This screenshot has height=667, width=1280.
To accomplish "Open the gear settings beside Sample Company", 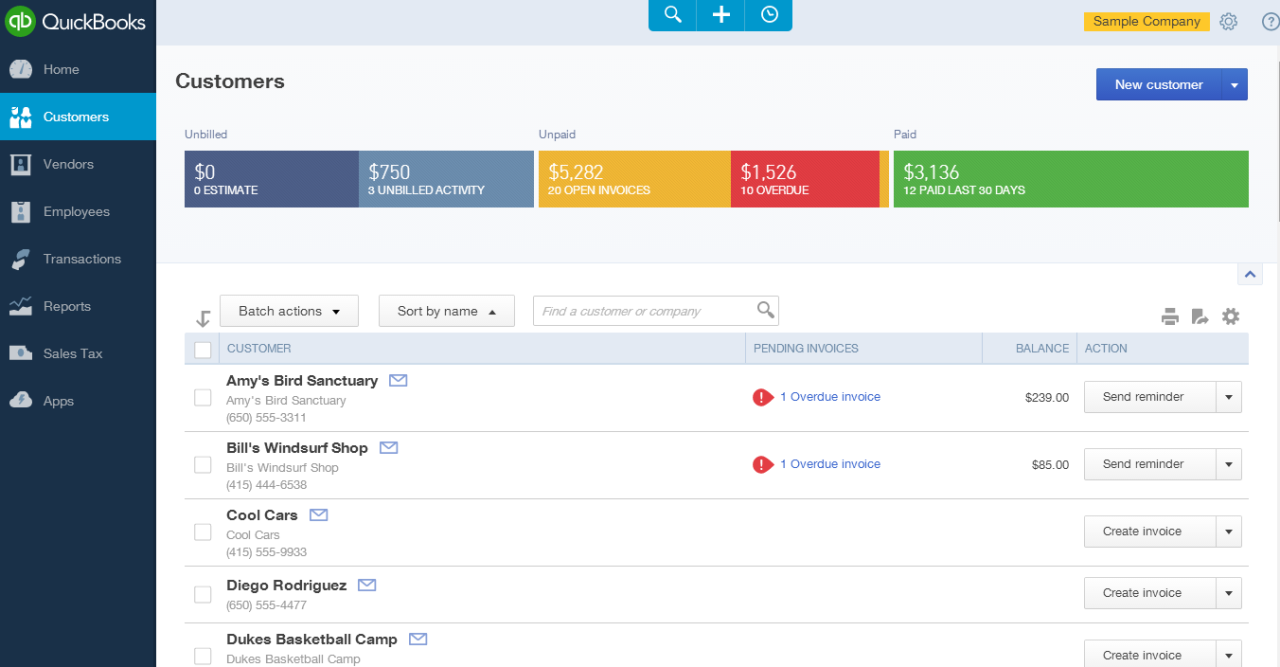I will pyautogui.click(x=1228, y=22).
